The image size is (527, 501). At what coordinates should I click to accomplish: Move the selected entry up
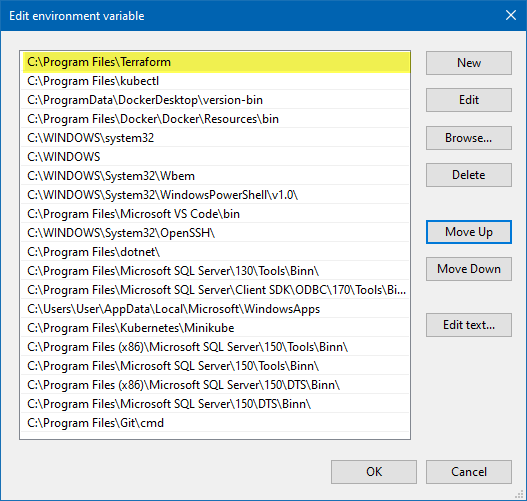469,232
